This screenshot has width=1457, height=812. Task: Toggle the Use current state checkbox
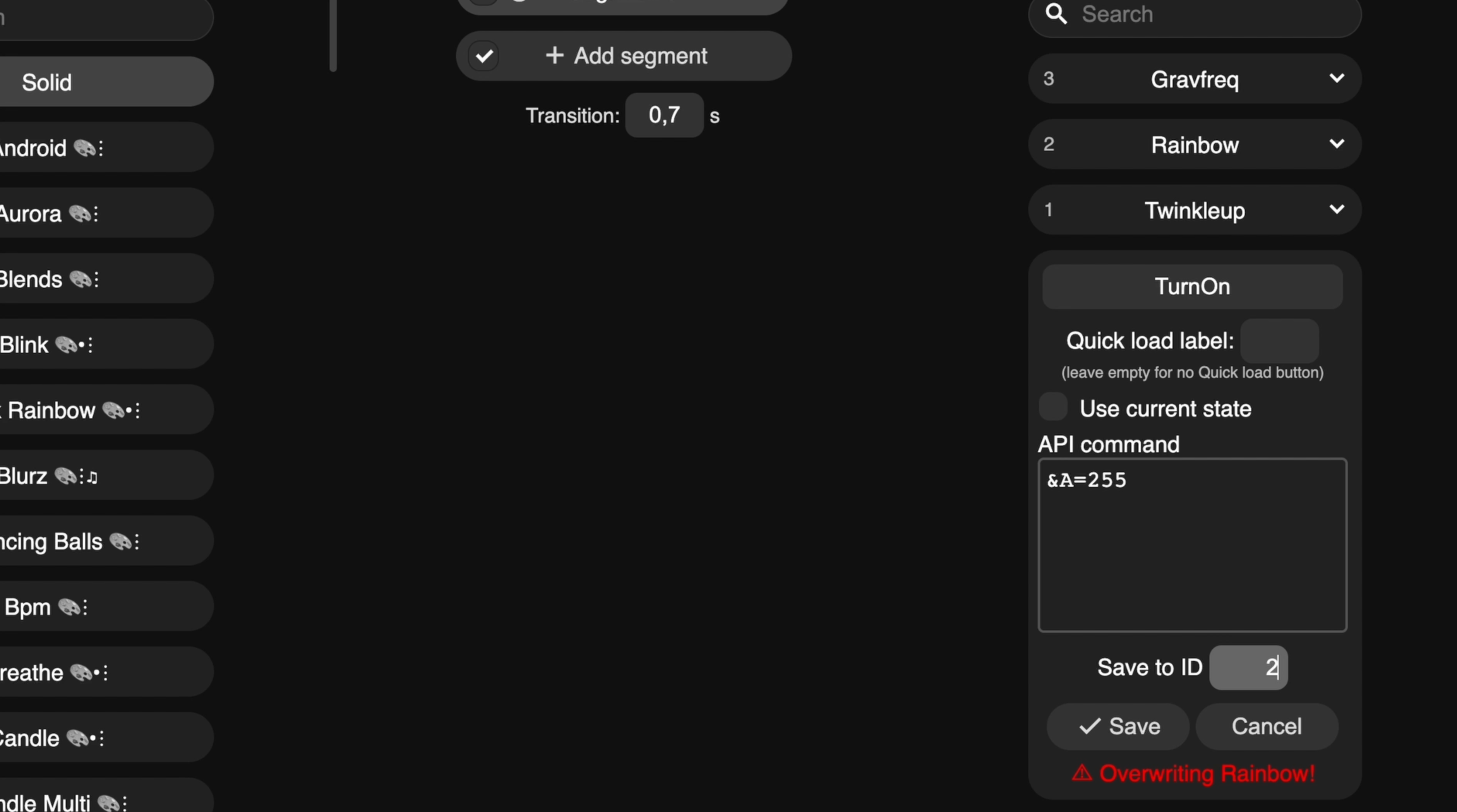click(1052, 408)
